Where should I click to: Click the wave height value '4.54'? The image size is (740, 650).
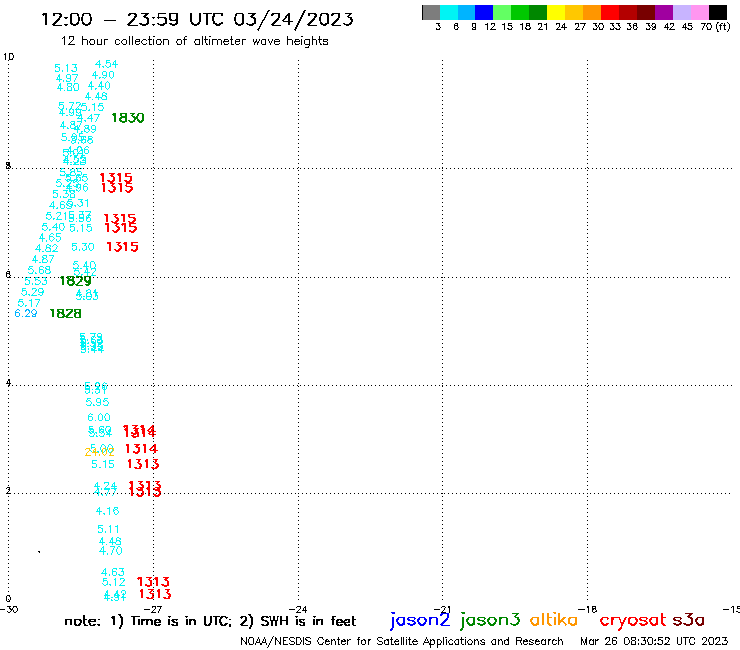pyautogui.click(x=107, y=64)
